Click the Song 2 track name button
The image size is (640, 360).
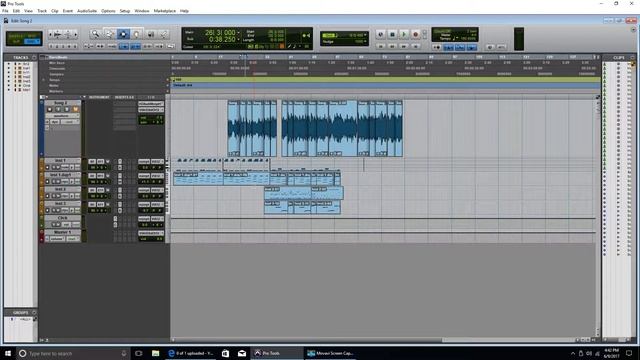click(x=62, y=103)
